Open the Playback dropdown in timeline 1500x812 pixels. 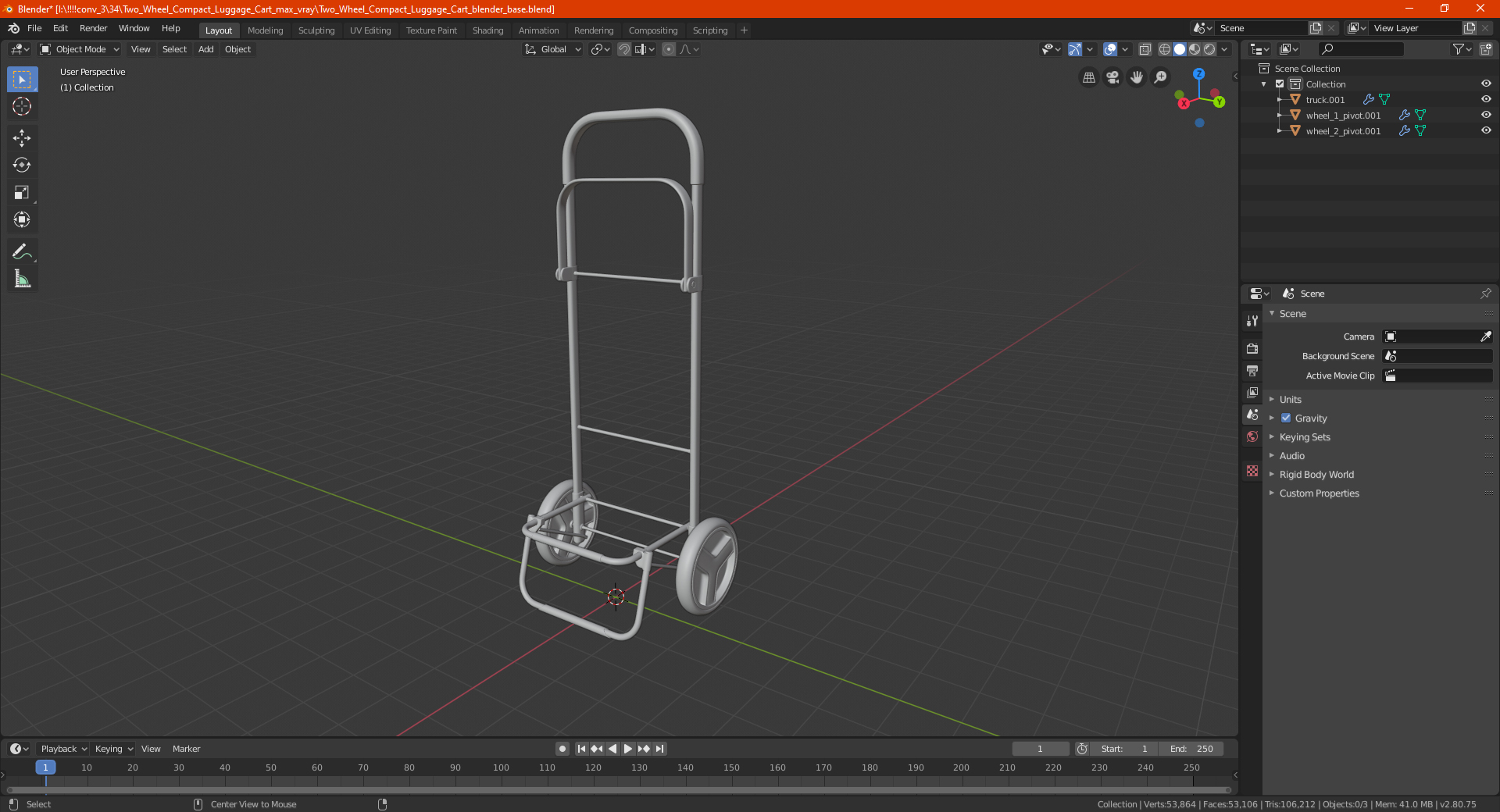63,749
